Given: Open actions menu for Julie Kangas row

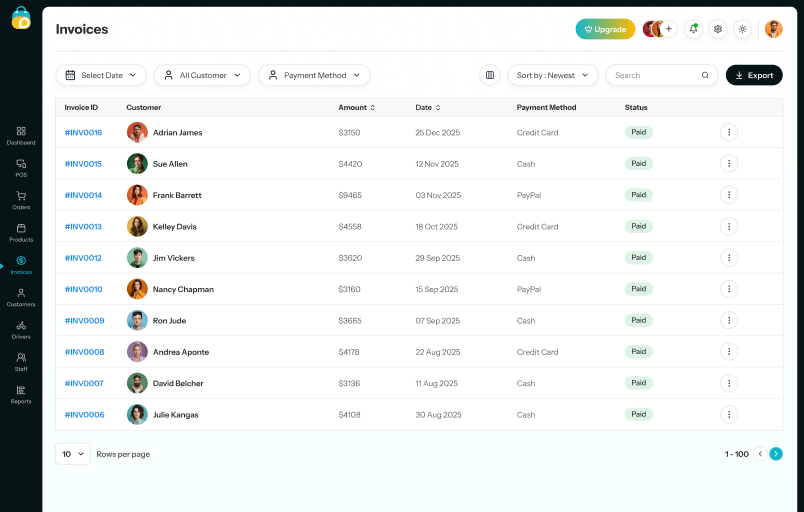Looking at the screenshot, I should coord(729,415).
